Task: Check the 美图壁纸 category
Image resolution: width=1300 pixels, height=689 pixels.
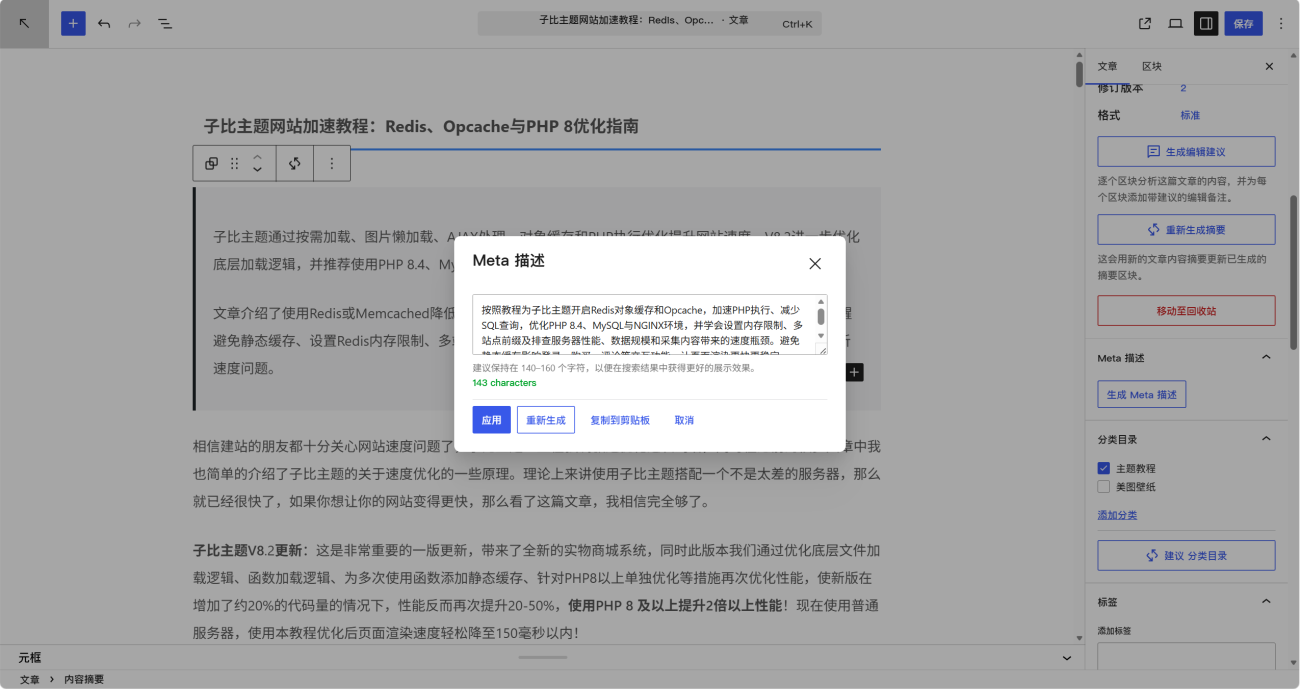Action: click(x=1104, y=487)
